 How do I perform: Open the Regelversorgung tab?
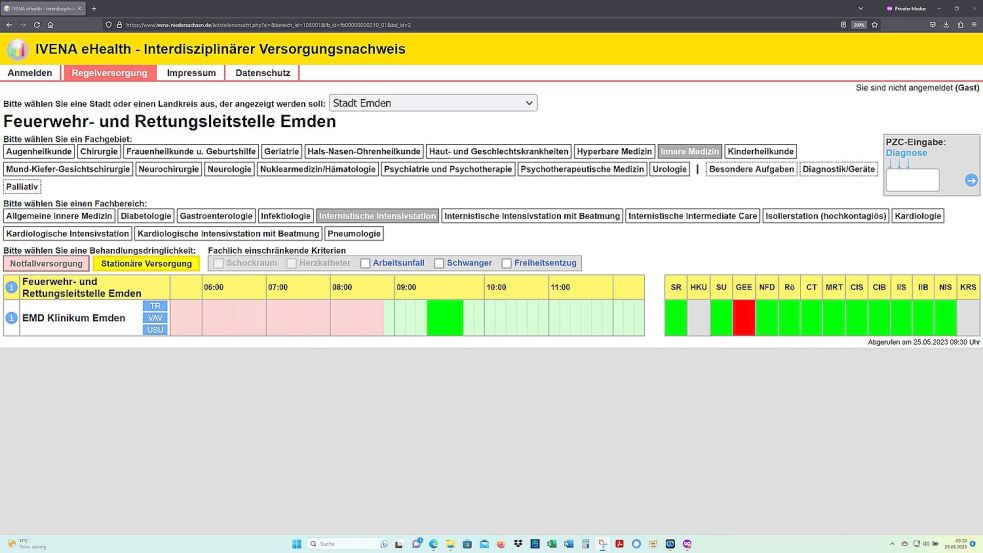(x=109, y=73)
